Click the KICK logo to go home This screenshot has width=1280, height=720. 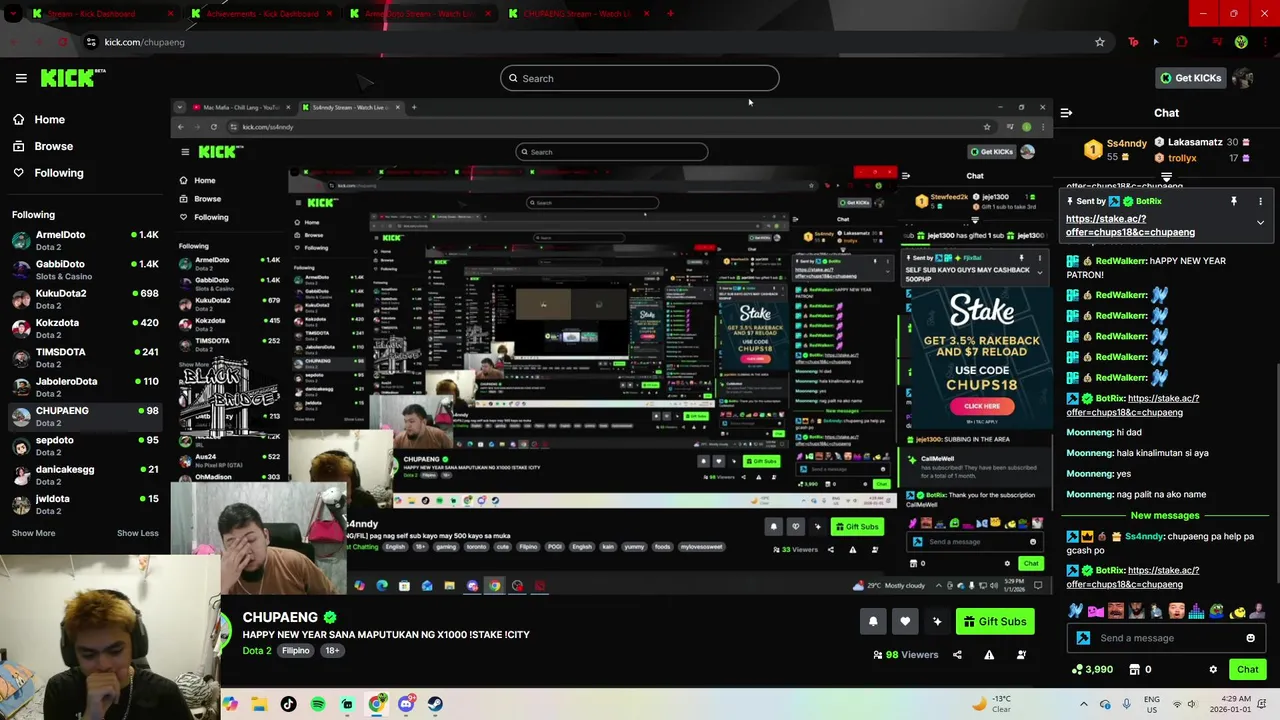coord(72,78)
